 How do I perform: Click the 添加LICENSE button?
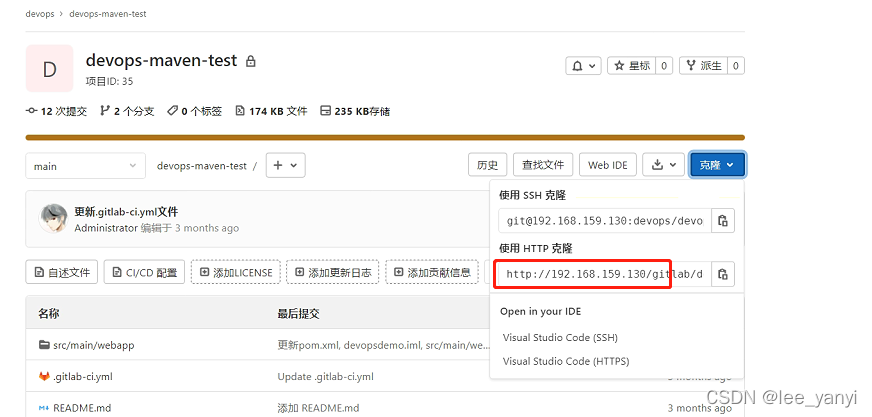236,272
